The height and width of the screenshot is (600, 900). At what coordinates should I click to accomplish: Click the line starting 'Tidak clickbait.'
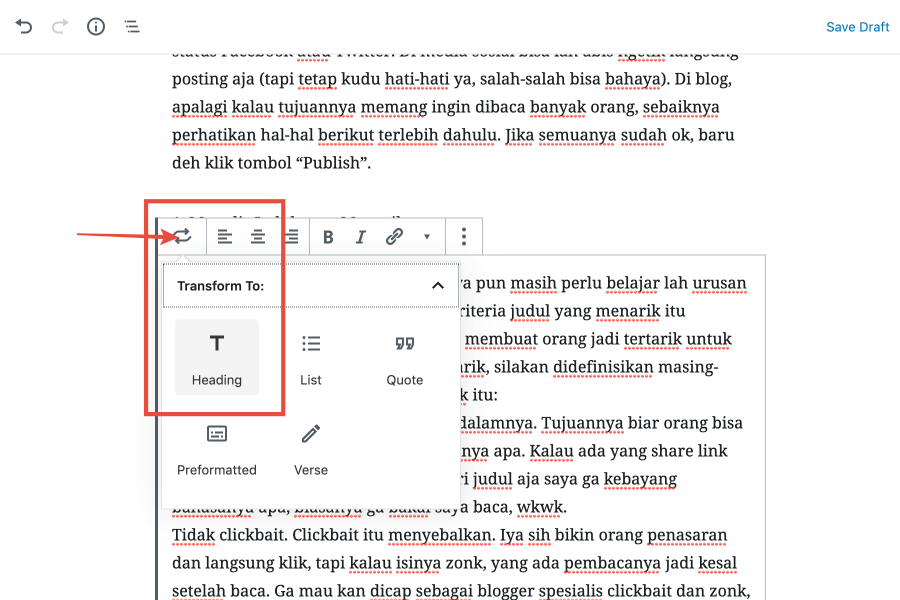tap(449, 535)
